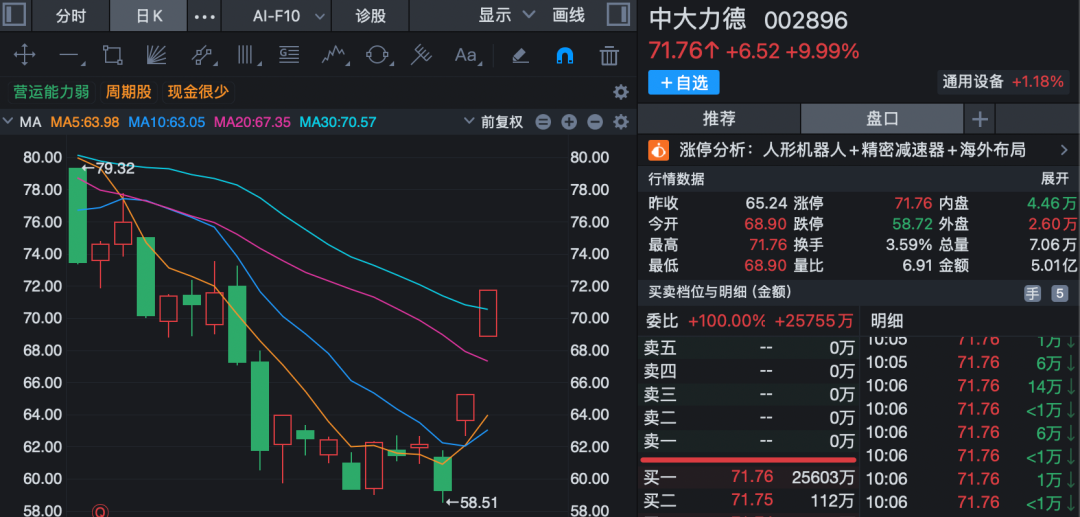Collapse the MA indicator chevron
The width and height of the screenshot is (1080, 517).
pos(8,122)
